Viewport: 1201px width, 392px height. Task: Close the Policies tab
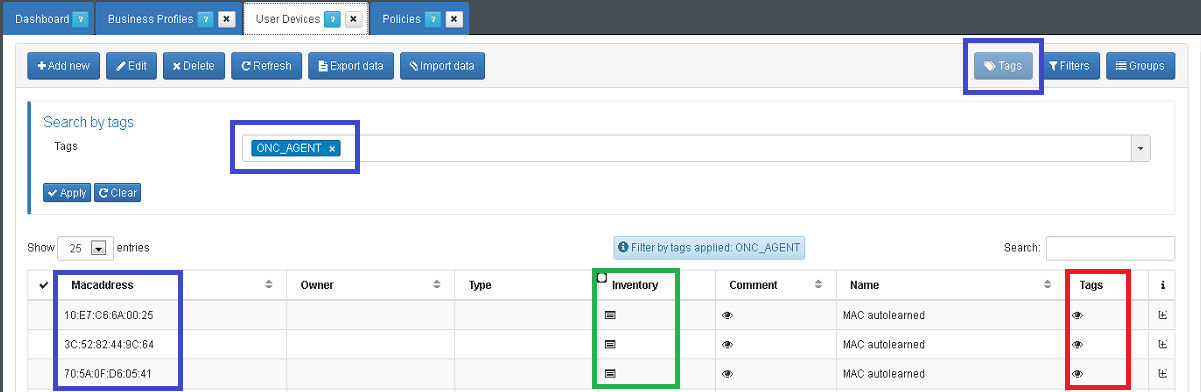pyautogui.click(x=454, y=19)
